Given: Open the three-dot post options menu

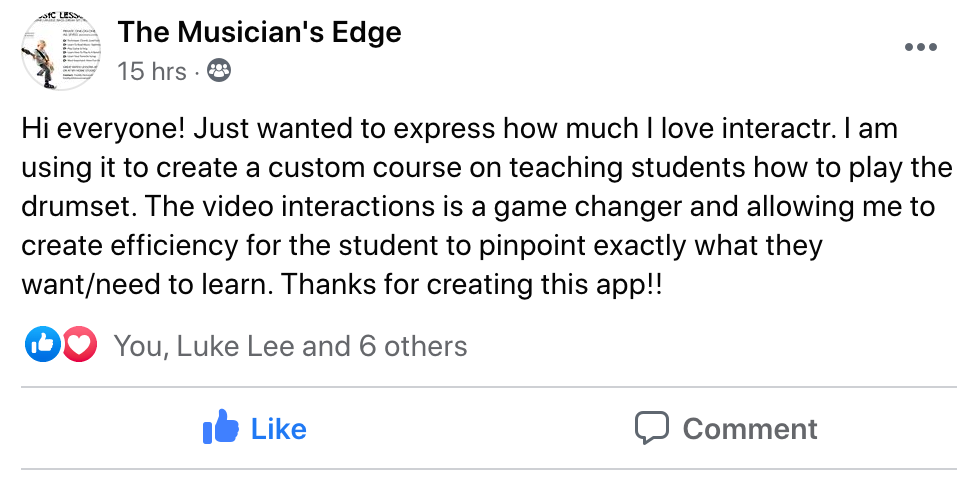Looking at the screenshot, I should tap(921, 47).
